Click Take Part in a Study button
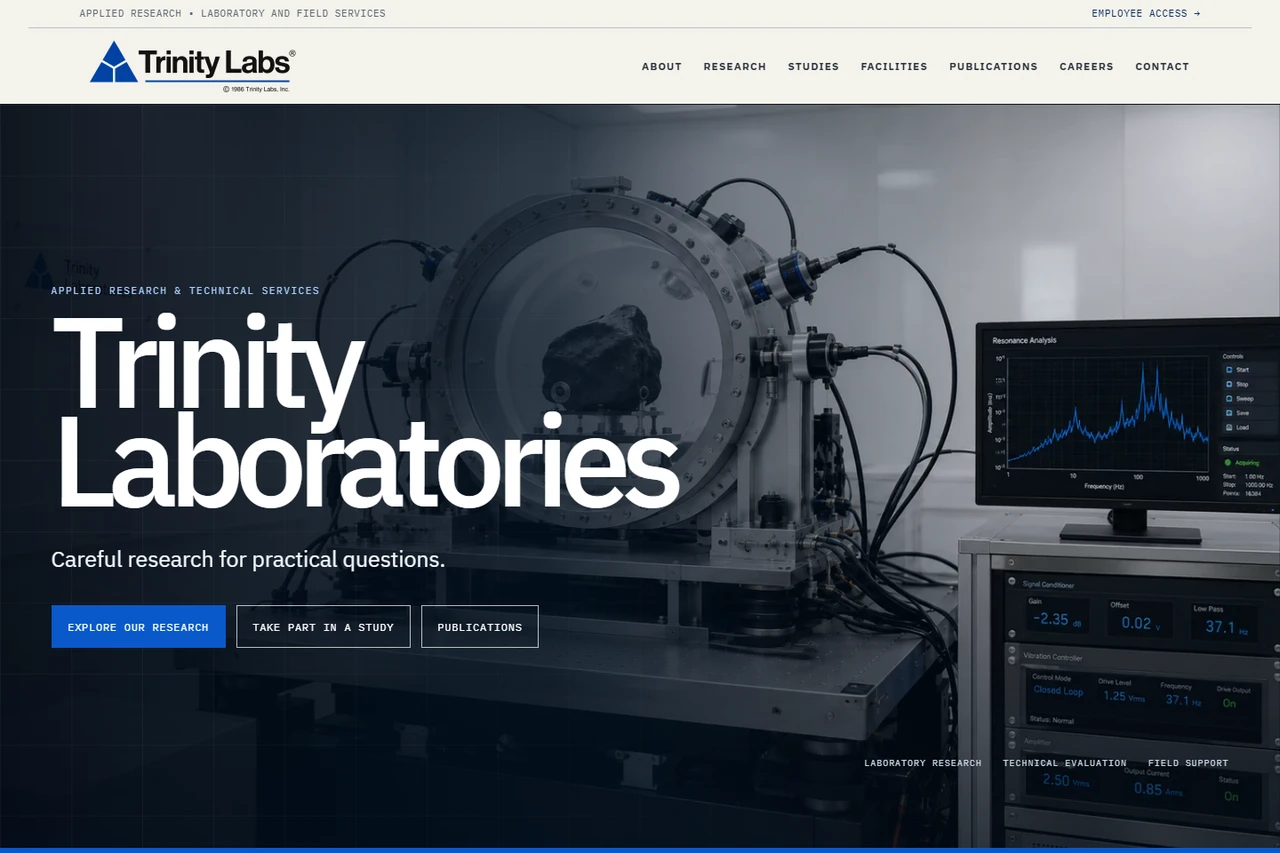The image size is (1280, 853). [323, 627]
